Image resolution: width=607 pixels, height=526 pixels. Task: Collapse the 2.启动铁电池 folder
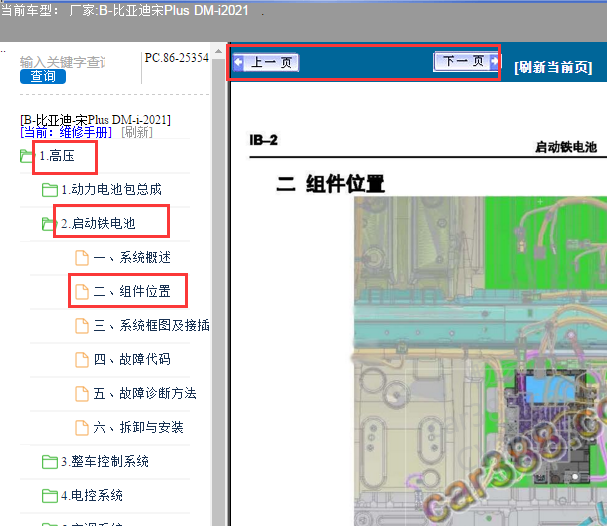coord(98,223)
